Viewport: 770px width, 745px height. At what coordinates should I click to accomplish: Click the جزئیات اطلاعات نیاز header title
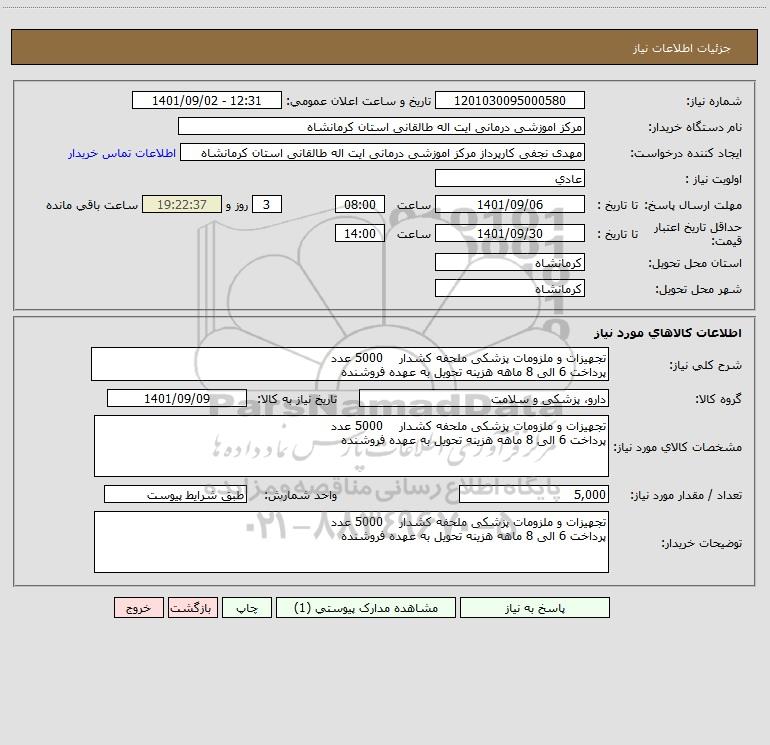(x=682, y=48)
